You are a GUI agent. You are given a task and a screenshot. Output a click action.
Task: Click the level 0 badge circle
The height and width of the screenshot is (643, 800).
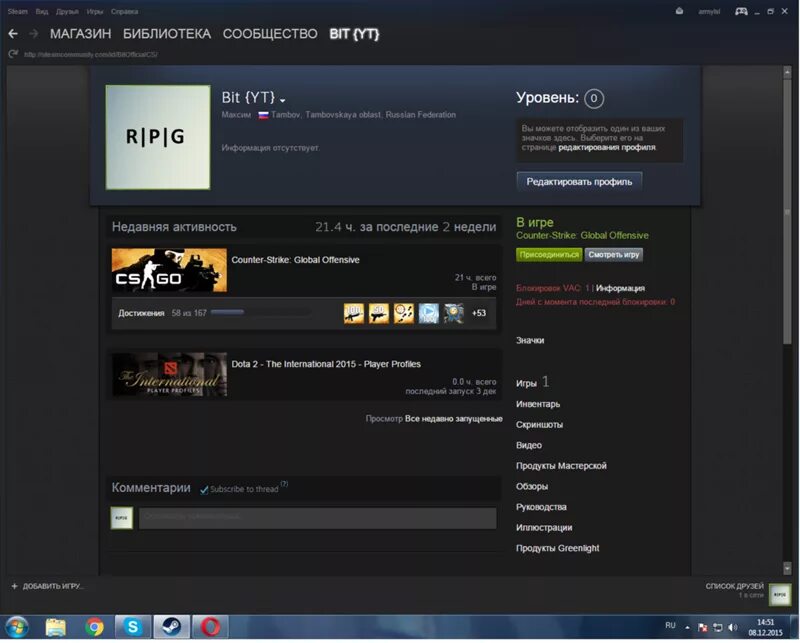pyautogui.click(x=594, y=98)
